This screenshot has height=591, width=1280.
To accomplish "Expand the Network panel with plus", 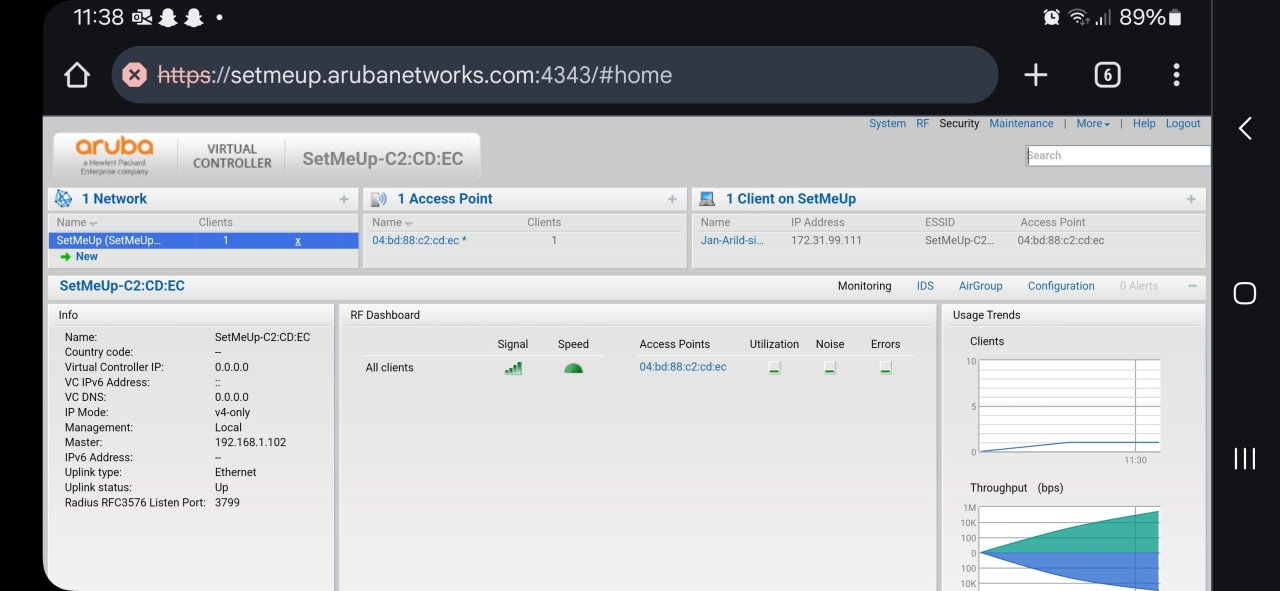I will 344,199.
